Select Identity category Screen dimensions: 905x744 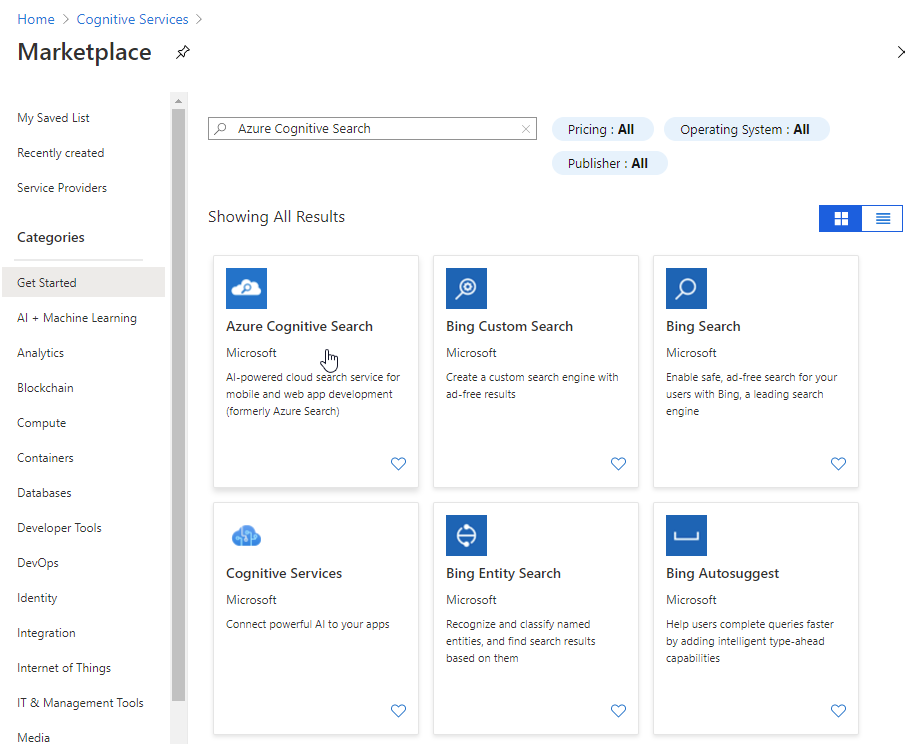(x=37, y=598)
